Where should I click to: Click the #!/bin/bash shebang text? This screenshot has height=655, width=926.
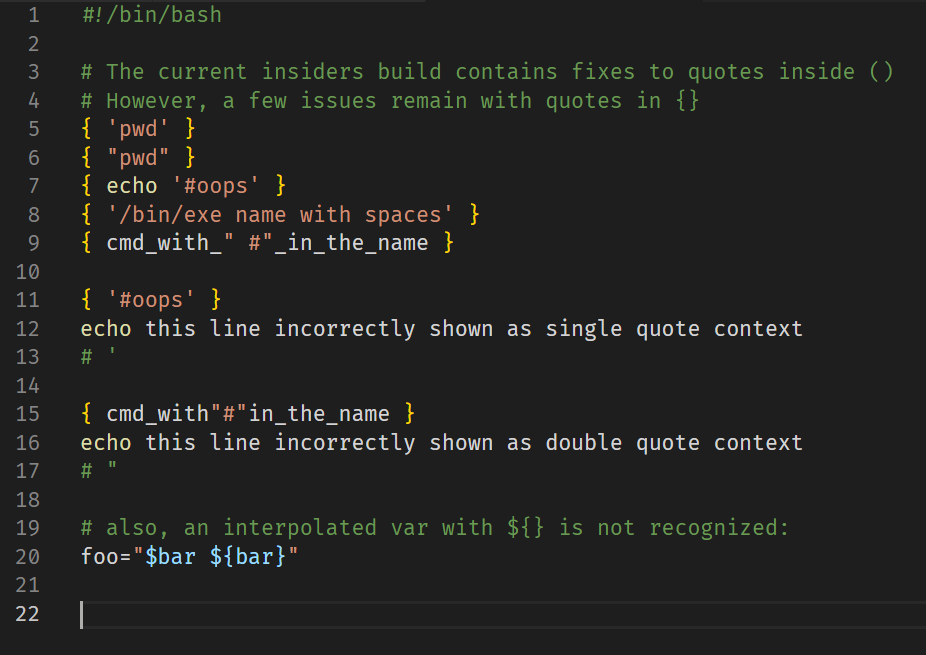click(150, 14)
